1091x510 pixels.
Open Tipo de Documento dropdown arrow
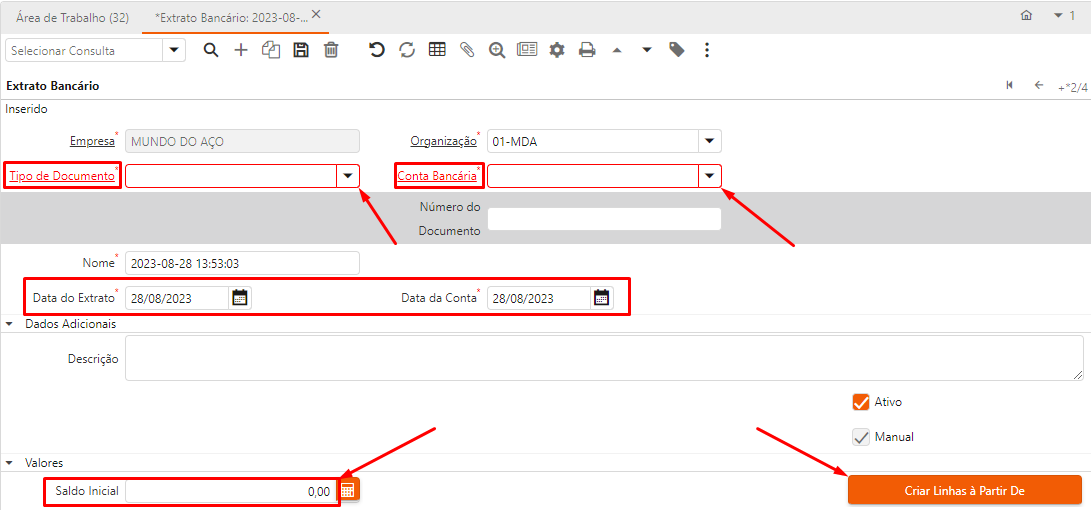coord(348,176)
